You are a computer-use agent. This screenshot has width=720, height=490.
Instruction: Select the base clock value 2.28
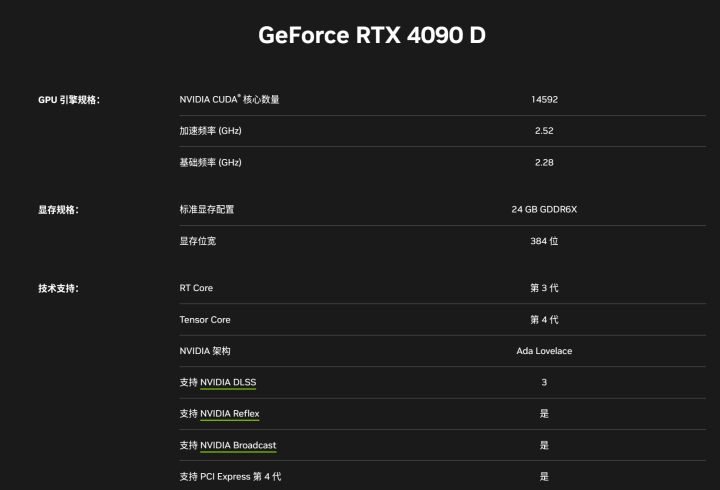pos(544,163)
